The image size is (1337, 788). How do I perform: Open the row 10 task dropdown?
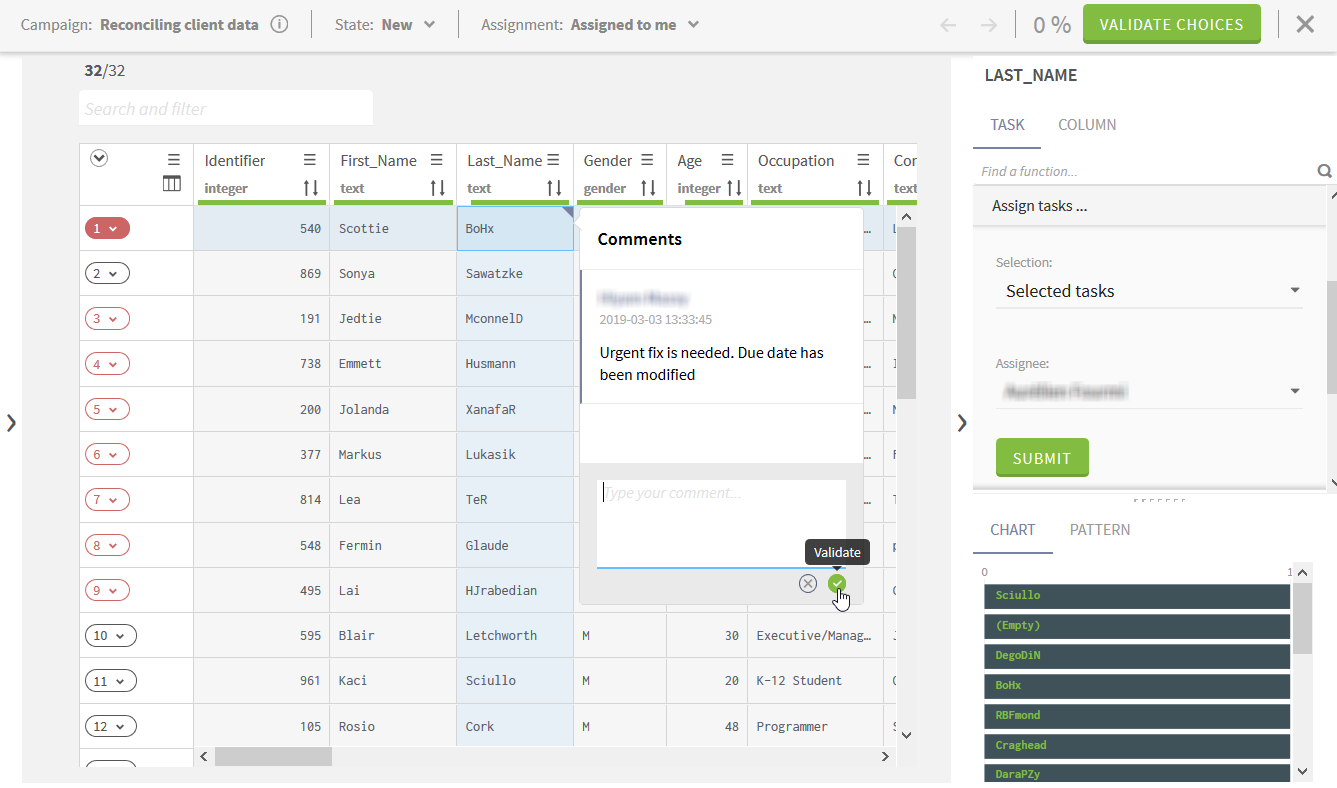coord(111,635)
